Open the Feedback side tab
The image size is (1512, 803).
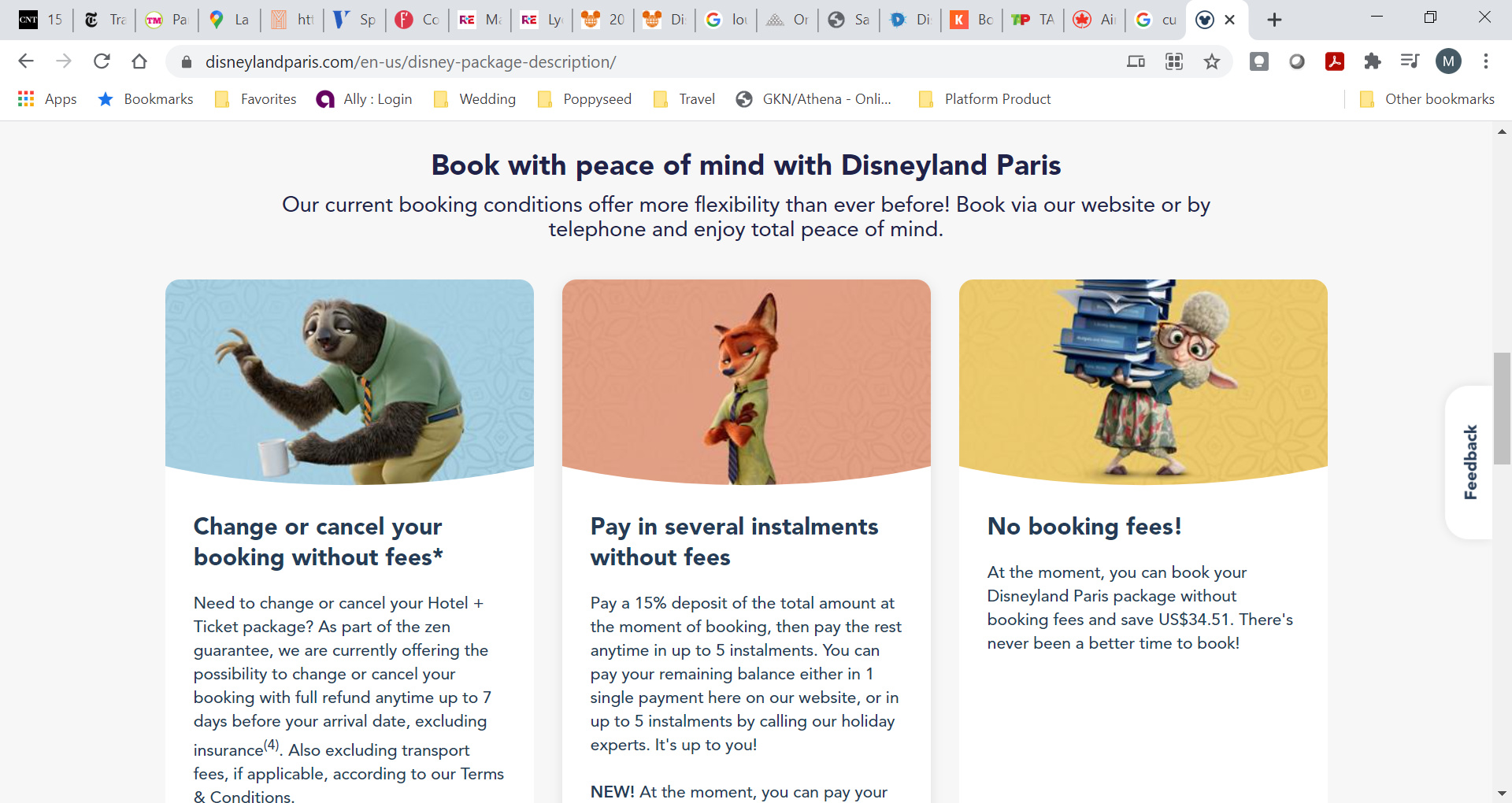click(x=1469, y=462)
